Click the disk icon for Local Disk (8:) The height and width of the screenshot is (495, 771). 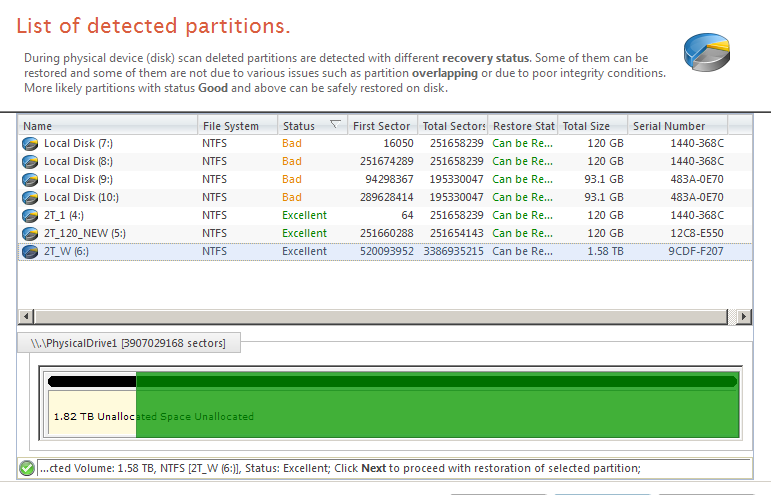(x=30, y=162)
